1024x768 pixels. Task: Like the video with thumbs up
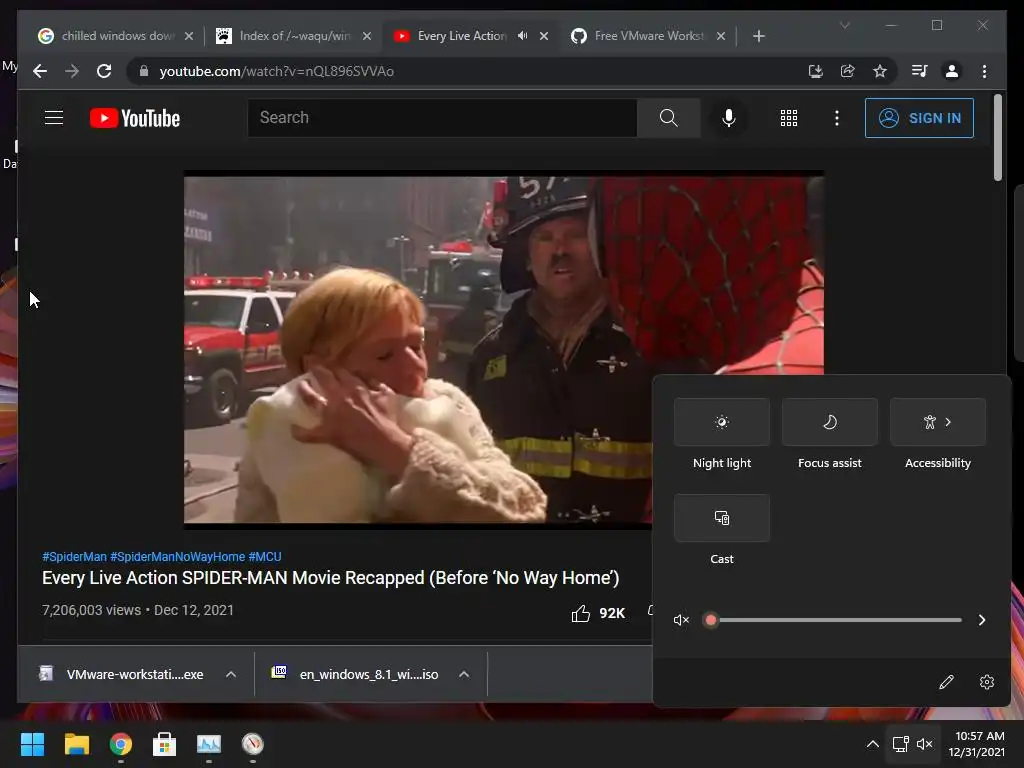[x=581, y=613]
